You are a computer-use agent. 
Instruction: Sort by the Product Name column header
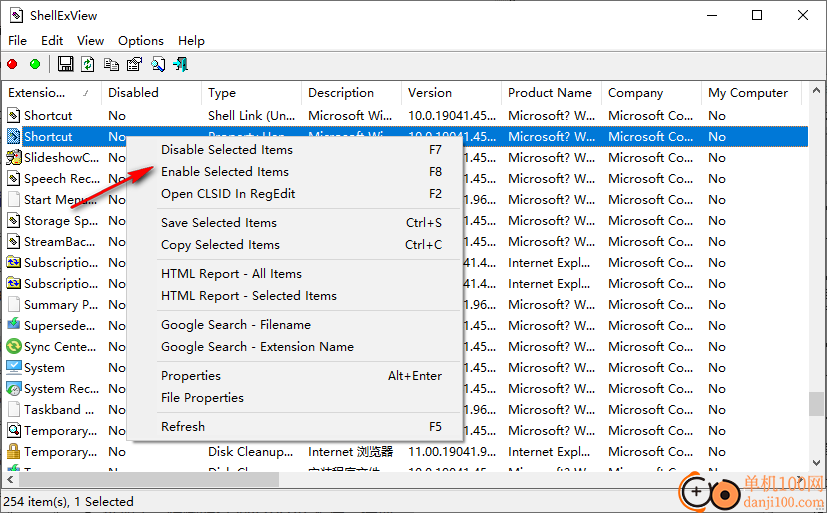(x=551, y=93)
